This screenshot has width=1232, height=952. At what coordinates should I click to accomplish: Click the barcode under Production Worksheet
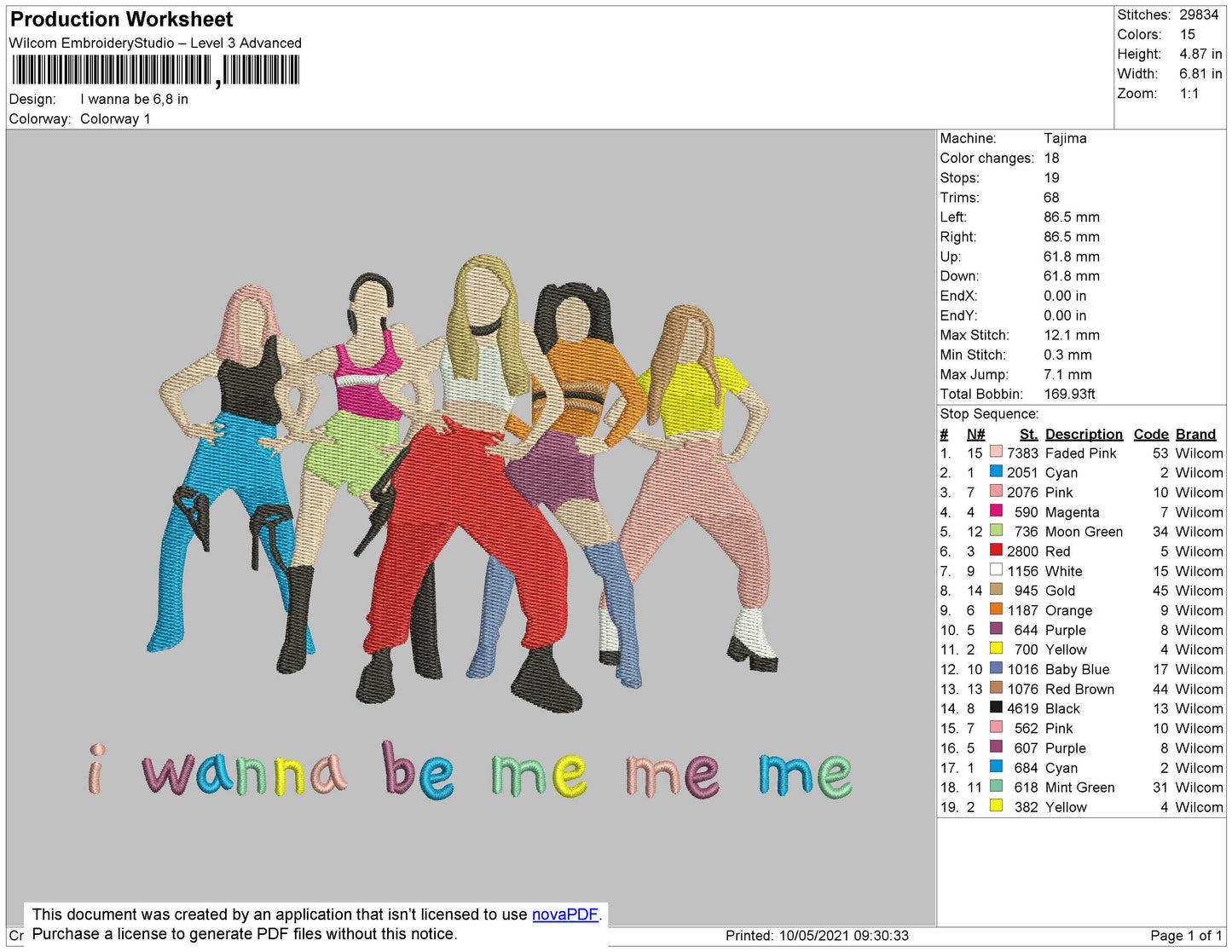tap(156, 71)
